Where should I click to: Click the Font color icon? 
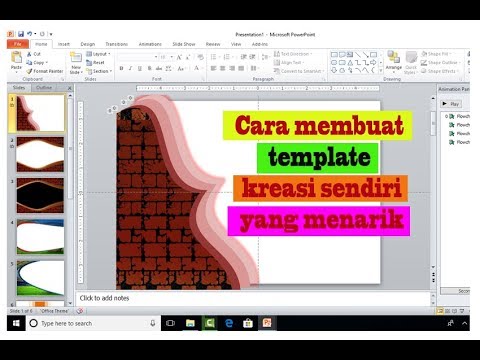coord(197,68)
